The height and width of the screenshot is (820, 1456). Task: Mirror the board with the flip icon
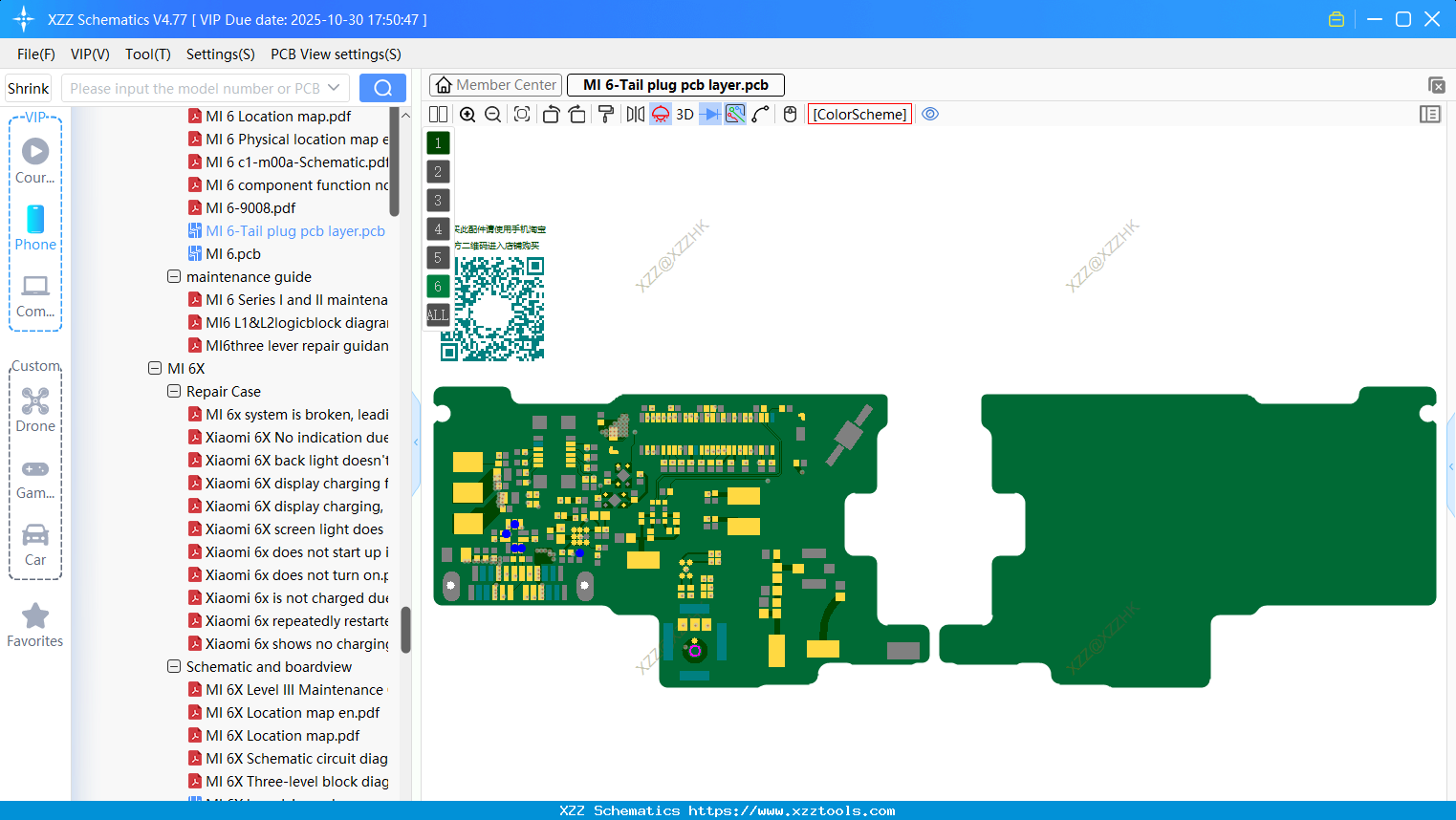[635, 115]
